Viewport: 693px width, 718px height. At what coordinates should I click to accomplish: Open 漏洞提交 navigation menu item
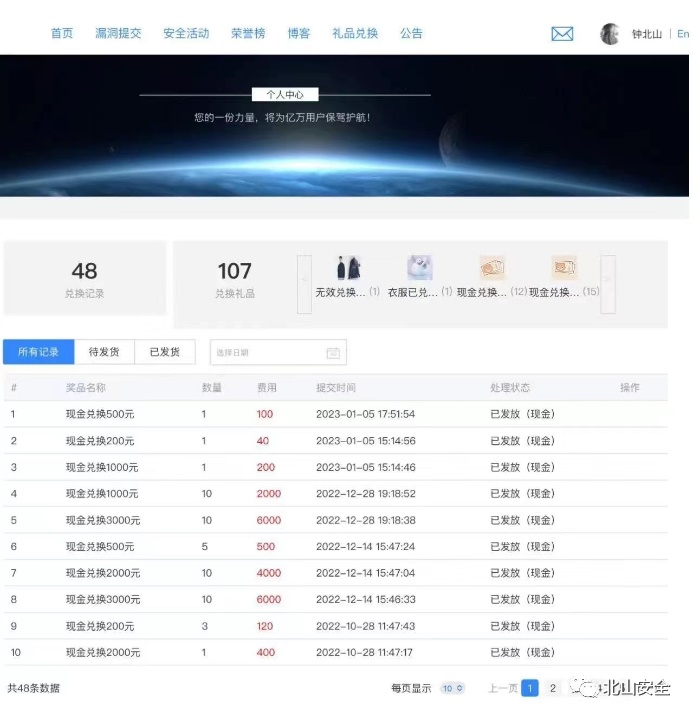(118, 33)
